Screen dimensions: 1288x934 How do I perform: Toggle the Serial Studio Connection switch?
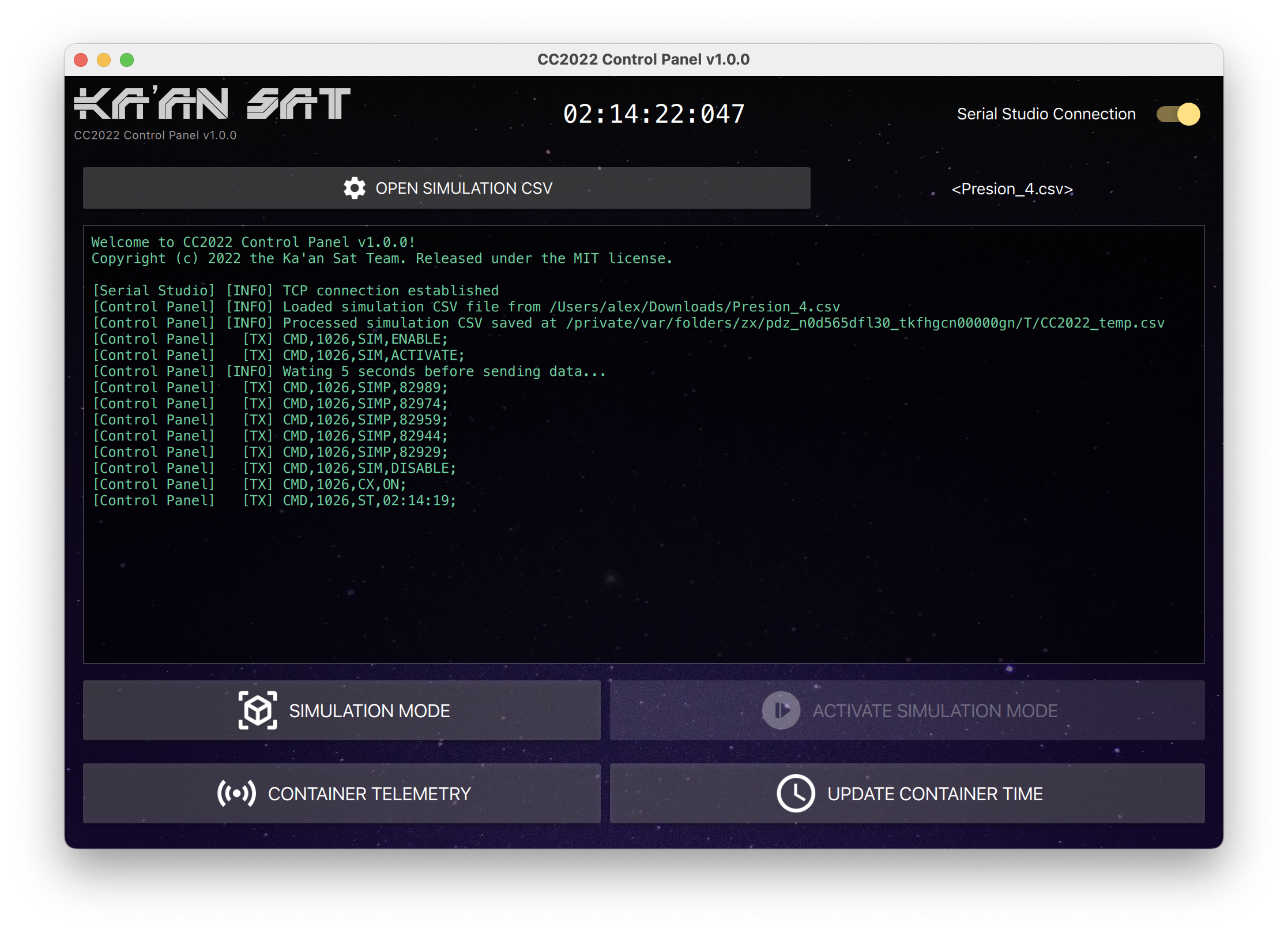tap(1178, 114)
